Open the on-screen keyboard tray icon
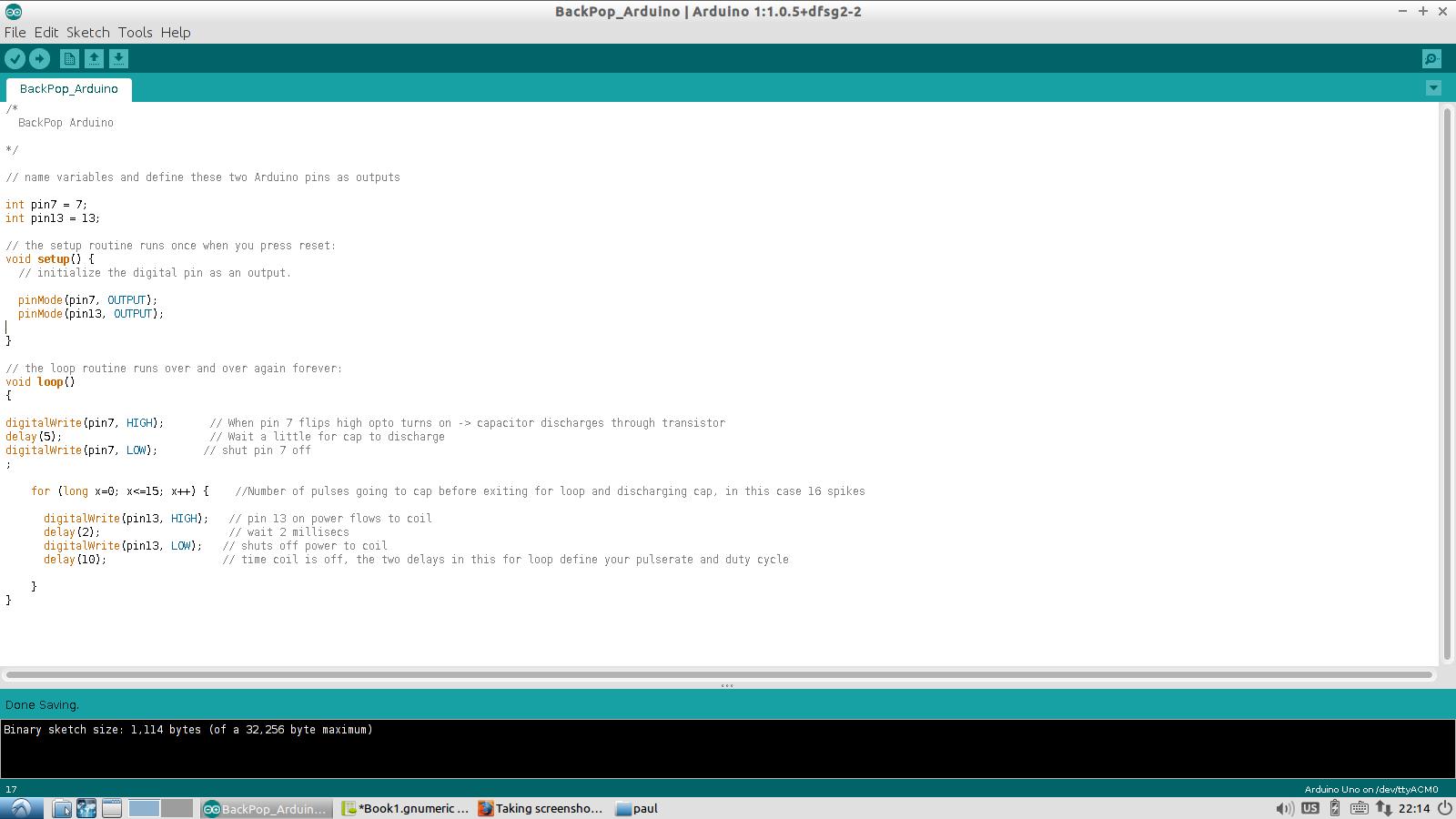The image size is (1456, 819). coord(1359,808)
